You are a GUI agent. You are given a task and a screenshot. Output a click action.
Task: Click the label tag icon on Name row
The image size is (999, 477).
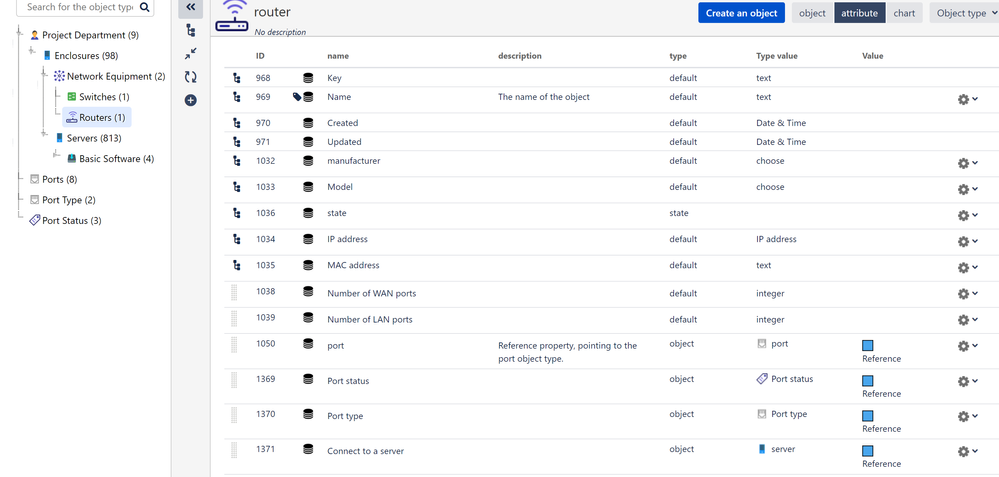pos(297,97)
